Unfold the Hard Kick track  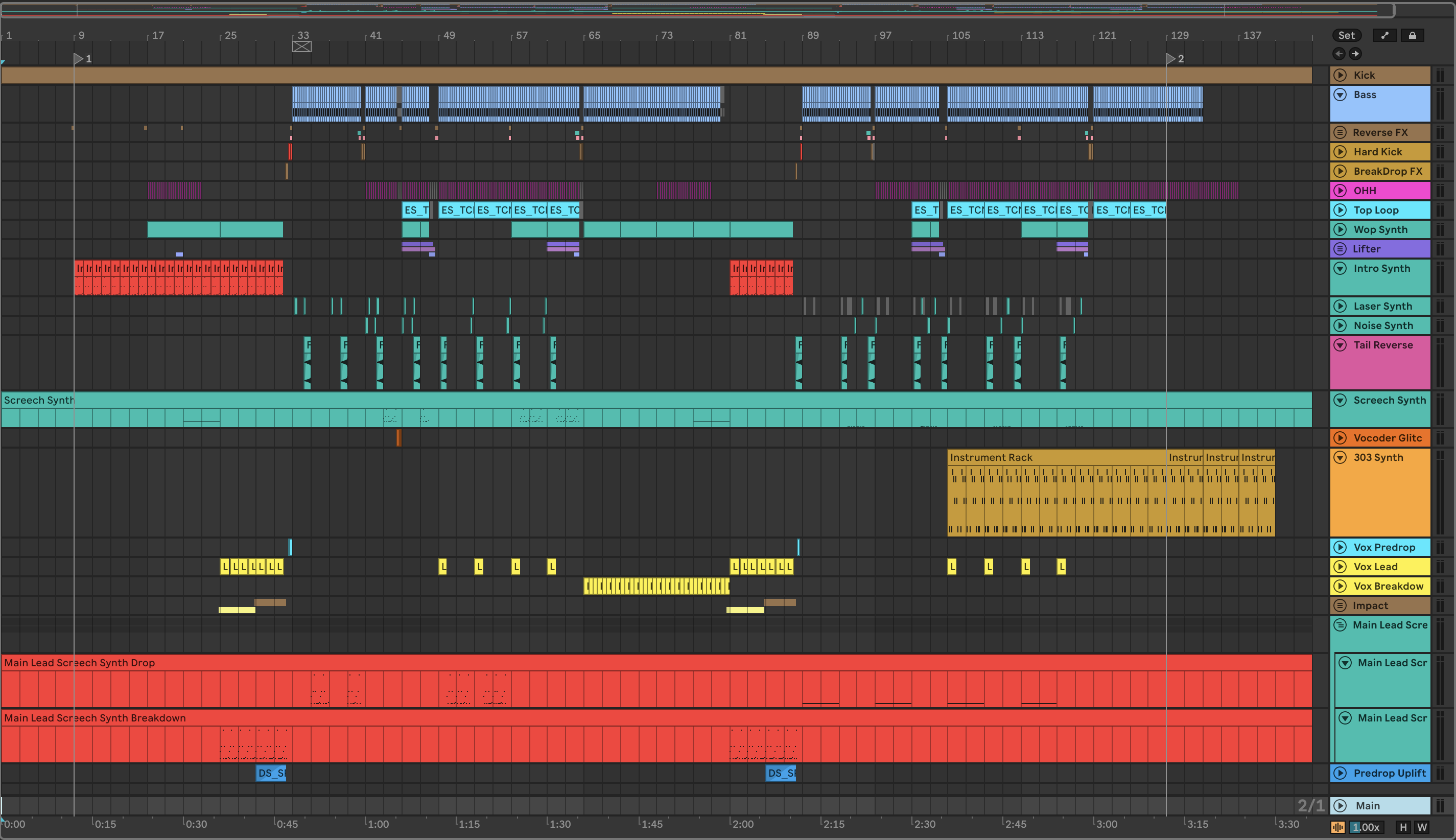(x=1341, y=152)
